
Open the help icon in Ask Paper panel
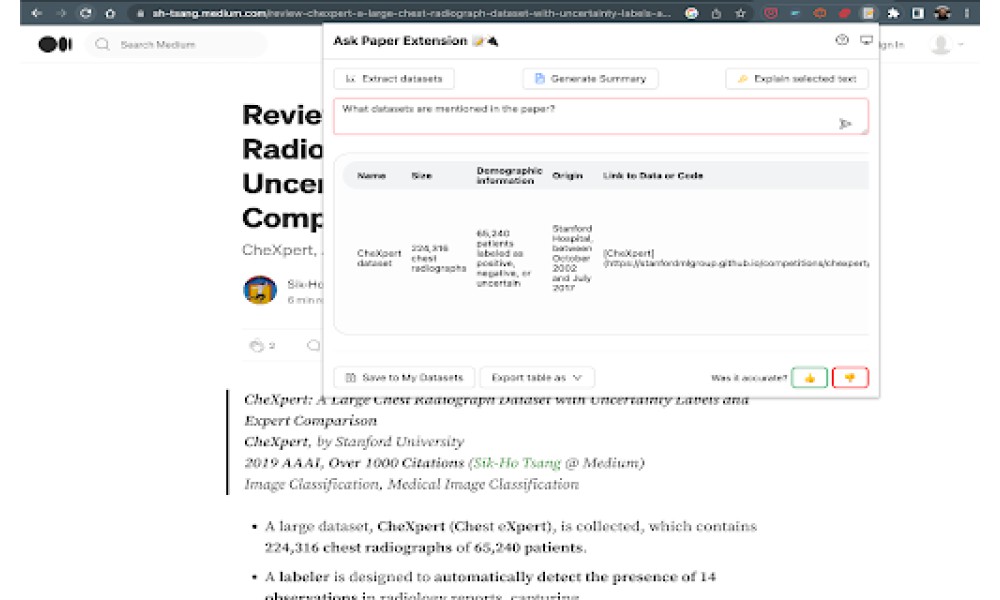(x=842, y=40)
